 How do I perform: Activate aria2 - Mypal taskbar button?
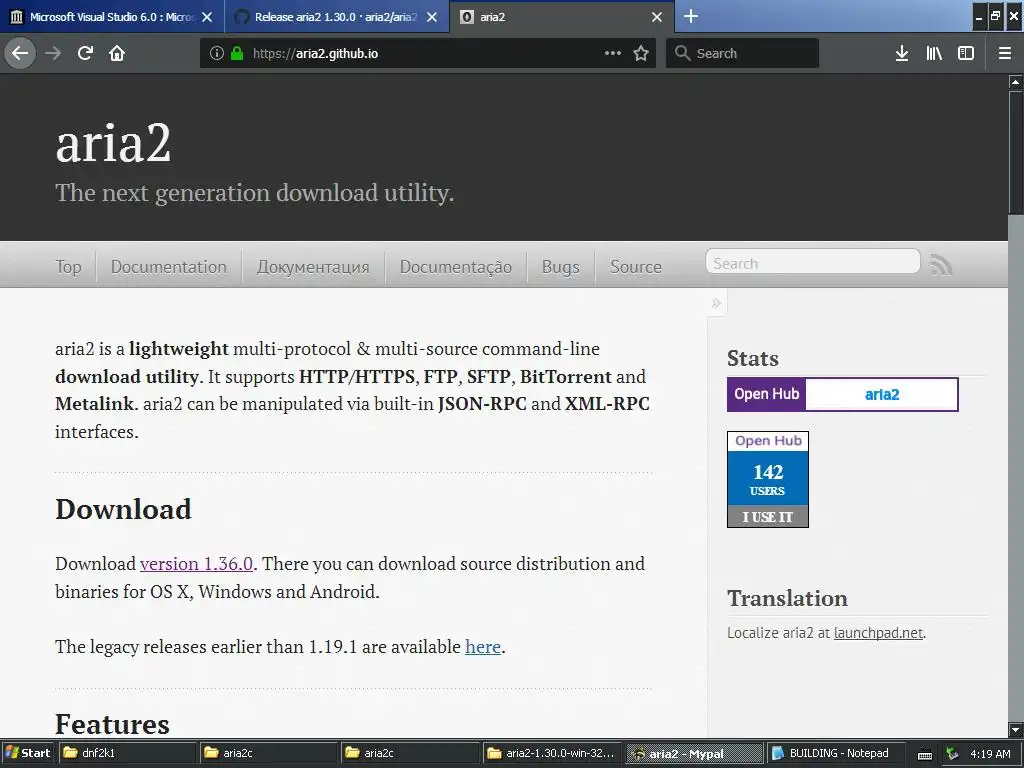(x=694, y=753)
